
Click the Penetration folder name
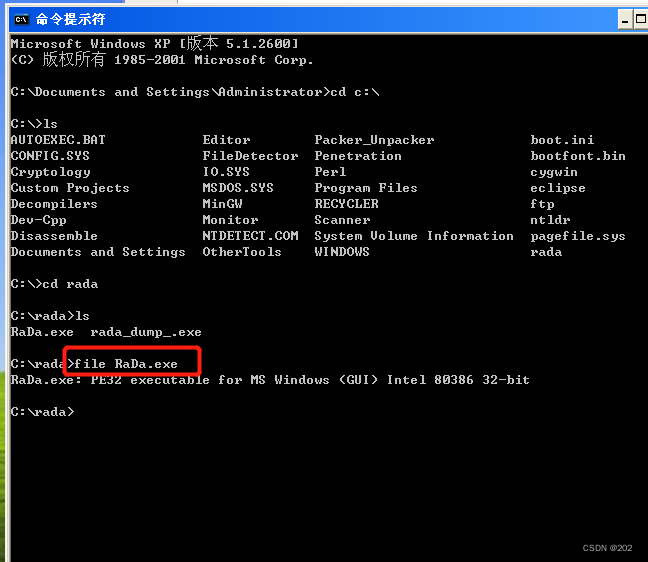[x=358, y=156]
